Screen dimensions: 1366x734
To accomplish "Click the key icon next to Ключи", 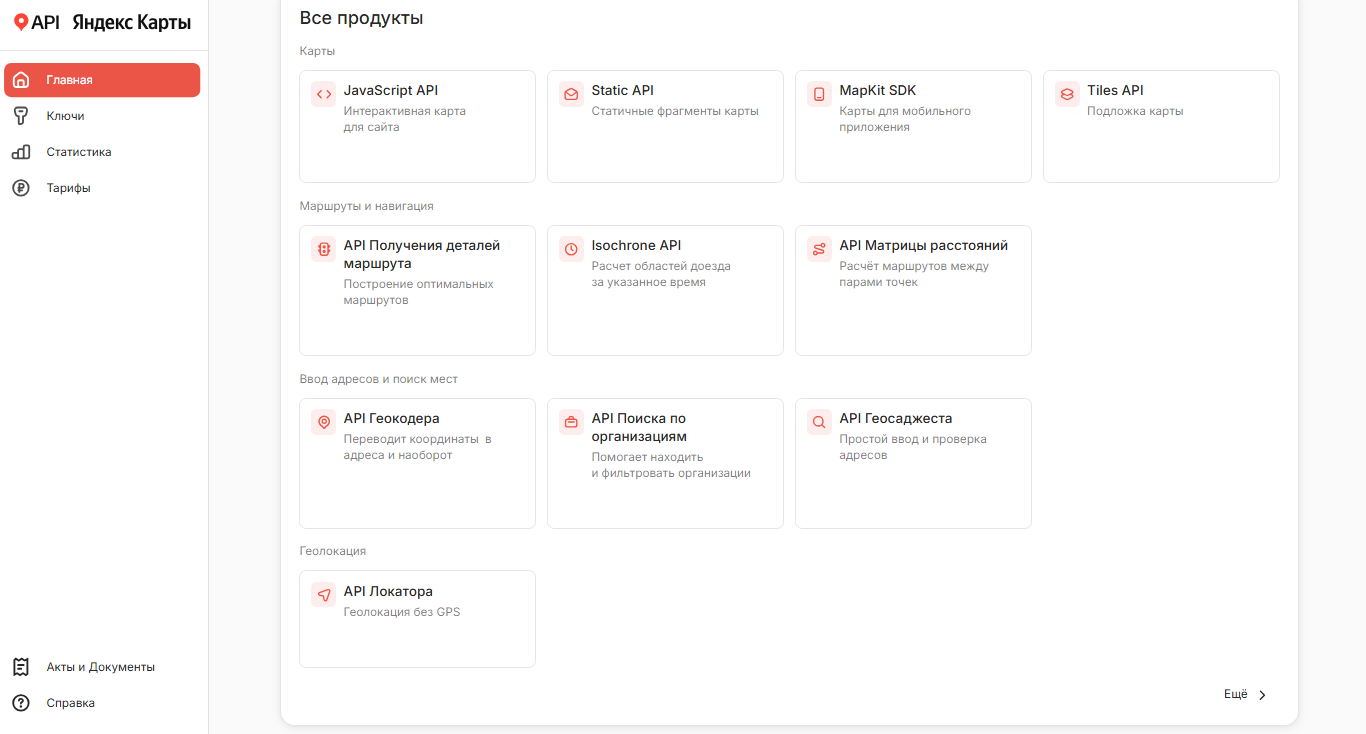I will pos(21,116).
